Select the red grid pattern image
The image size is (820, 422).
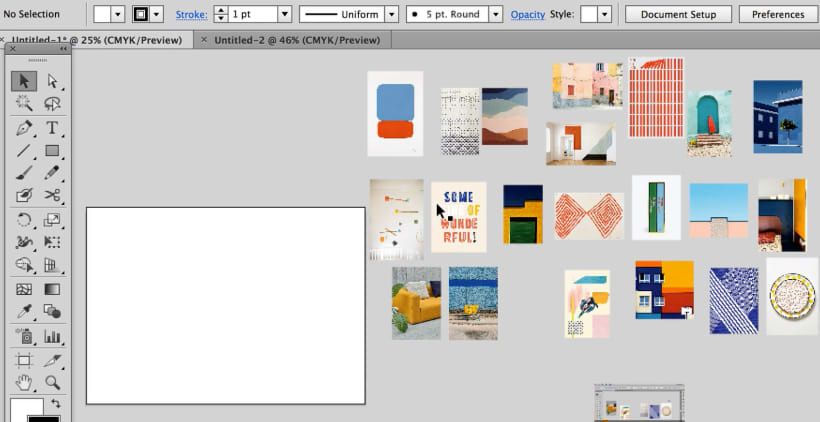(656, 97)
